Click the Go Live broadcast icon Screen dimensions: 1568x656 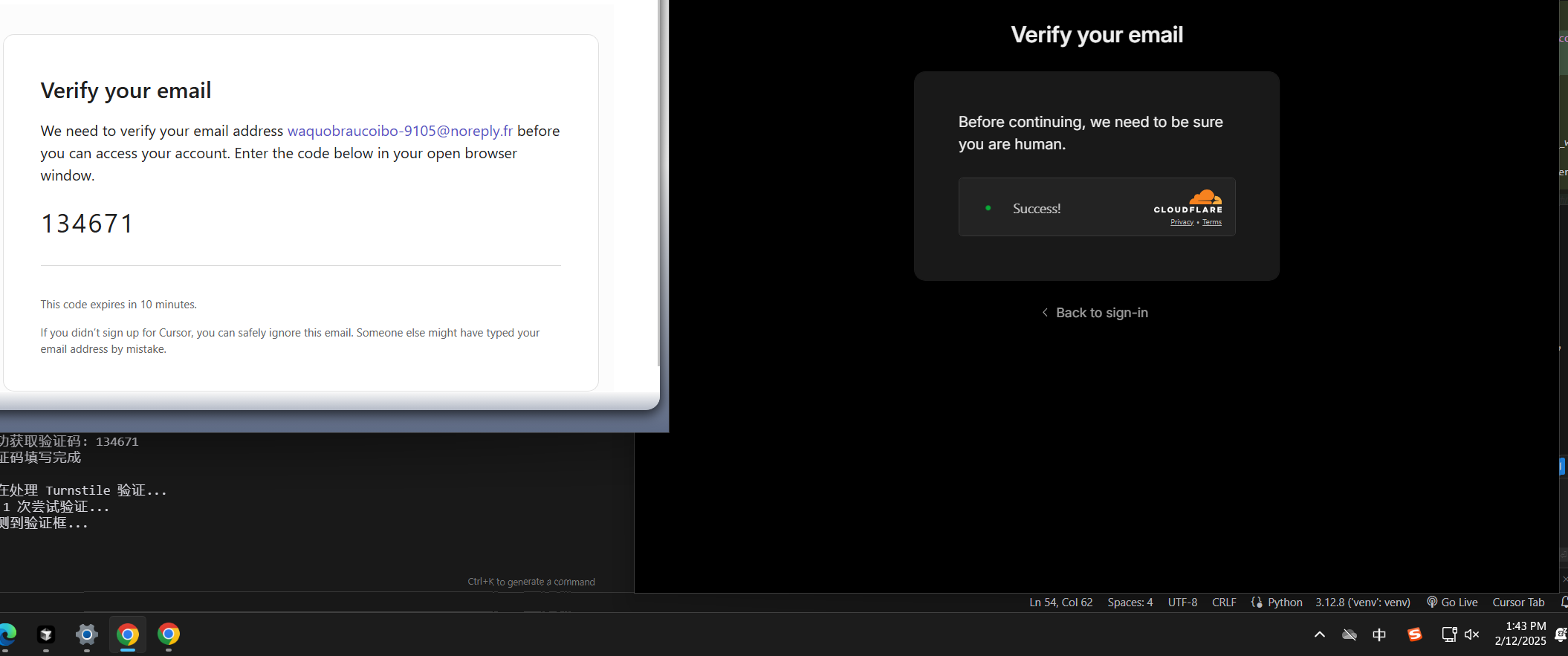[1431, 603]
